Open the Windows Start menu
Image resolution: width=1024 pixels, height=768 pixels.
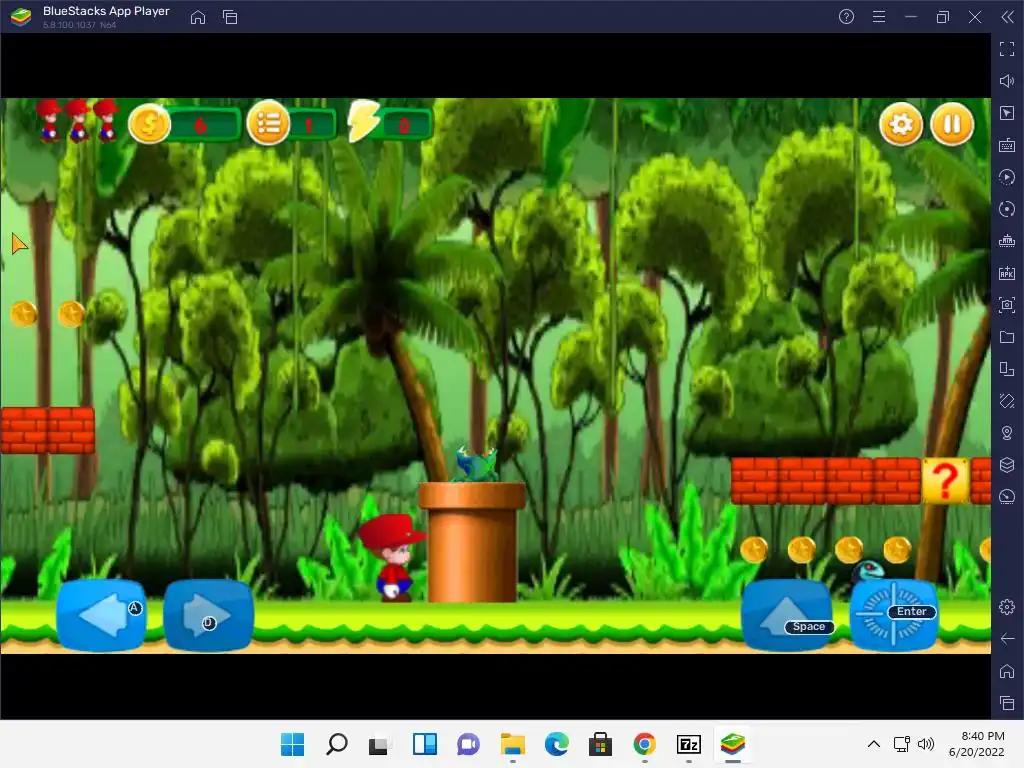[x=292, y=744]
